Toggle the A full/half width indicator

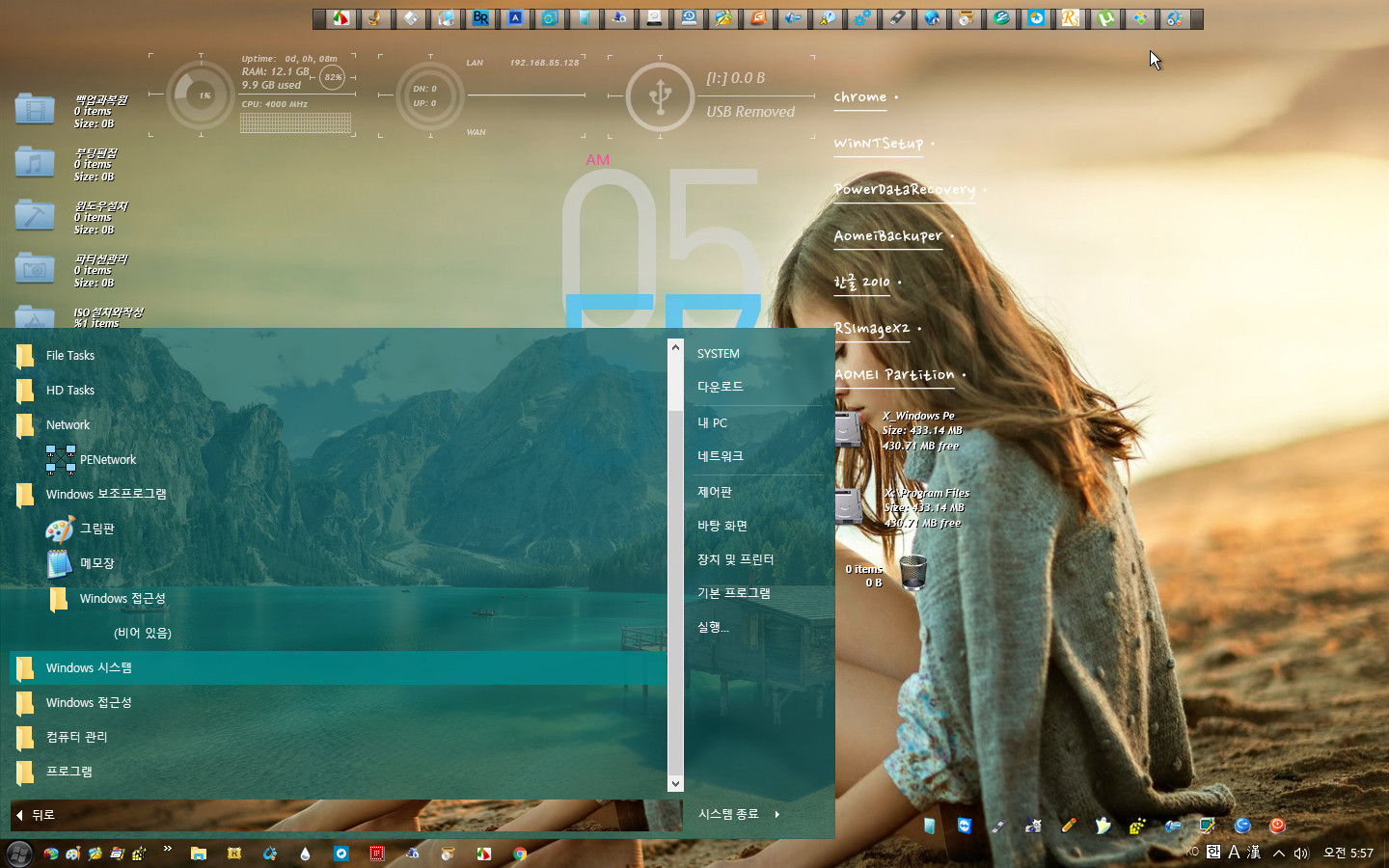pyautogui.click(x=1234, y=853)
